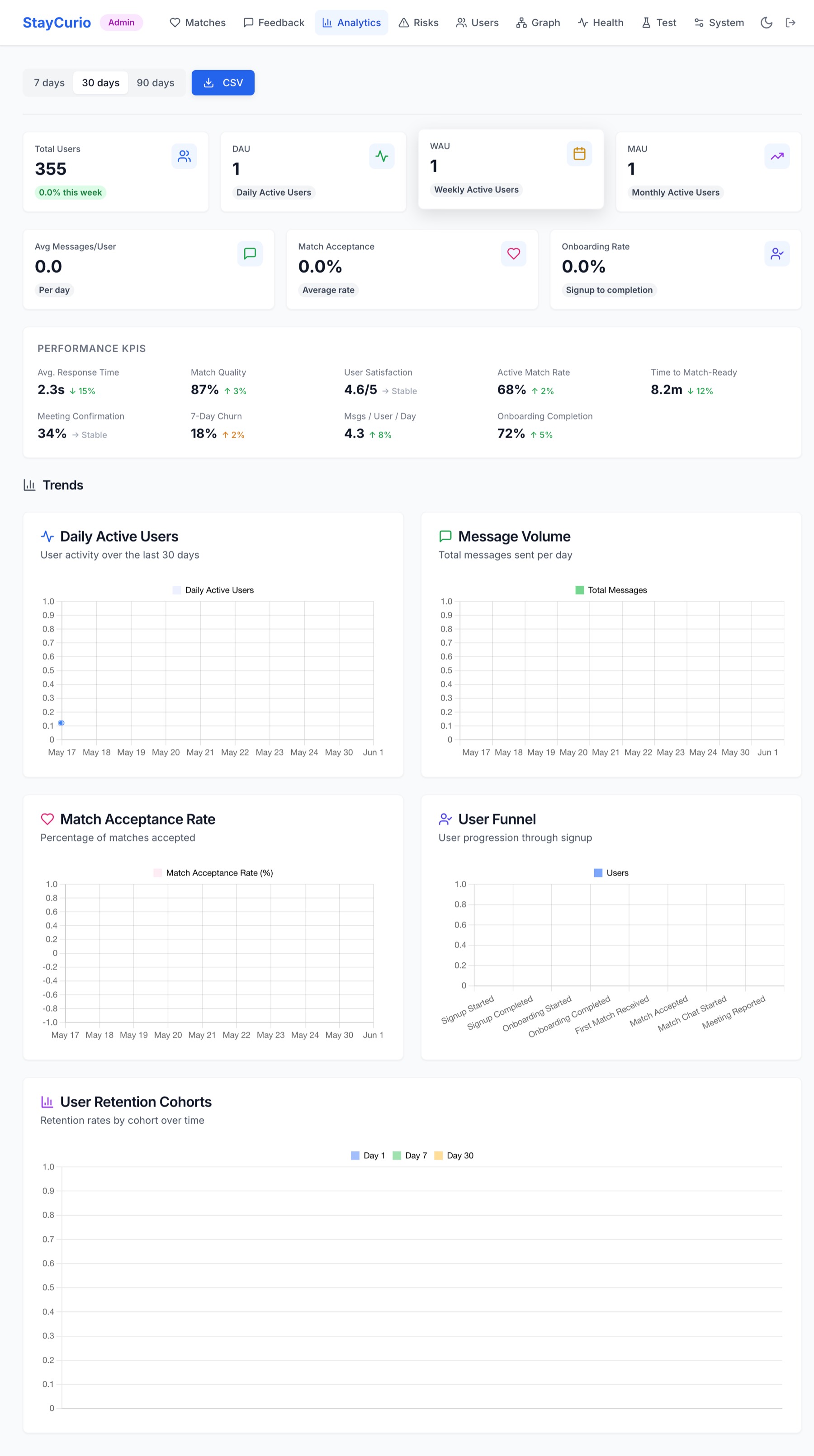Click the Total Users card value 355
Image resolution: width=814 pixels, height=1456 pixels.
point(51,169)
